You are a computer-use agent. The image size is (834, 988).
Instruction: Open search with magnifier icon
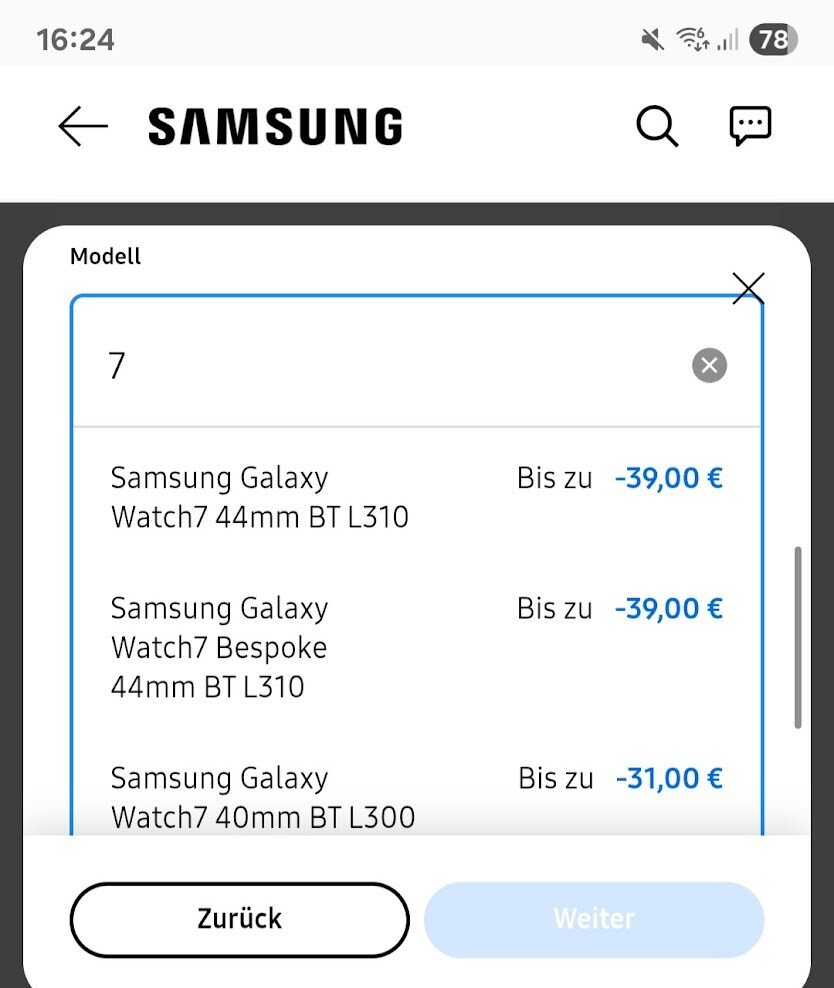coord(657,127)
